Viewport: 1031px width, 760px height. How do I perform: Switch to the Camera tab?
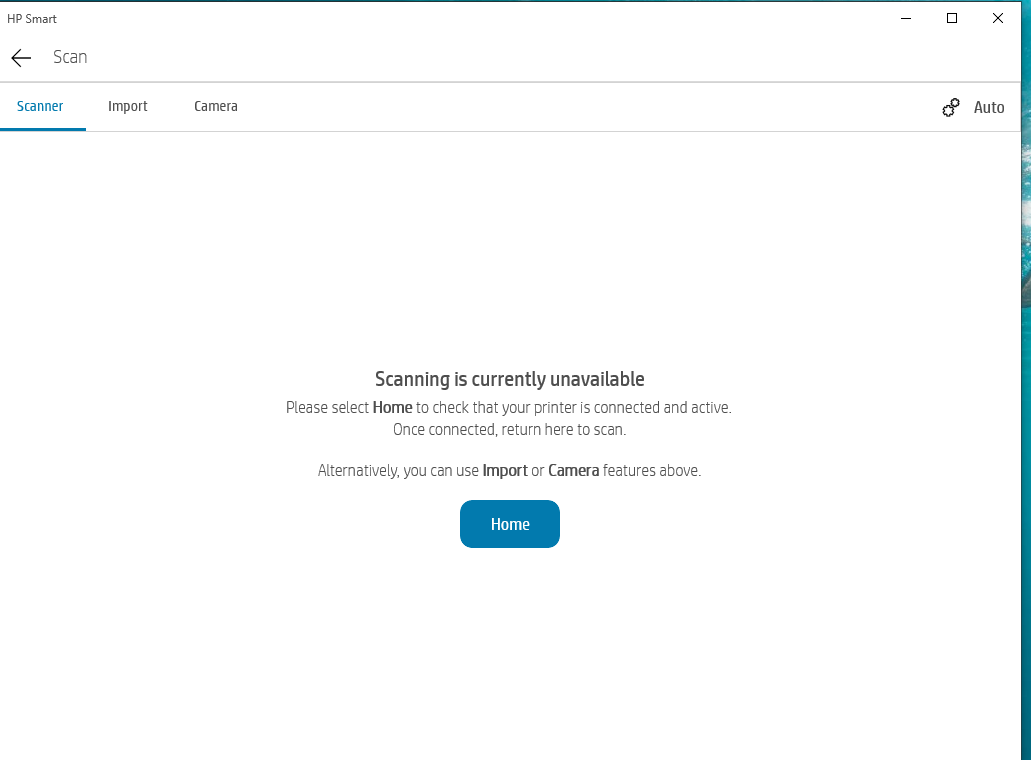(215, 106)
